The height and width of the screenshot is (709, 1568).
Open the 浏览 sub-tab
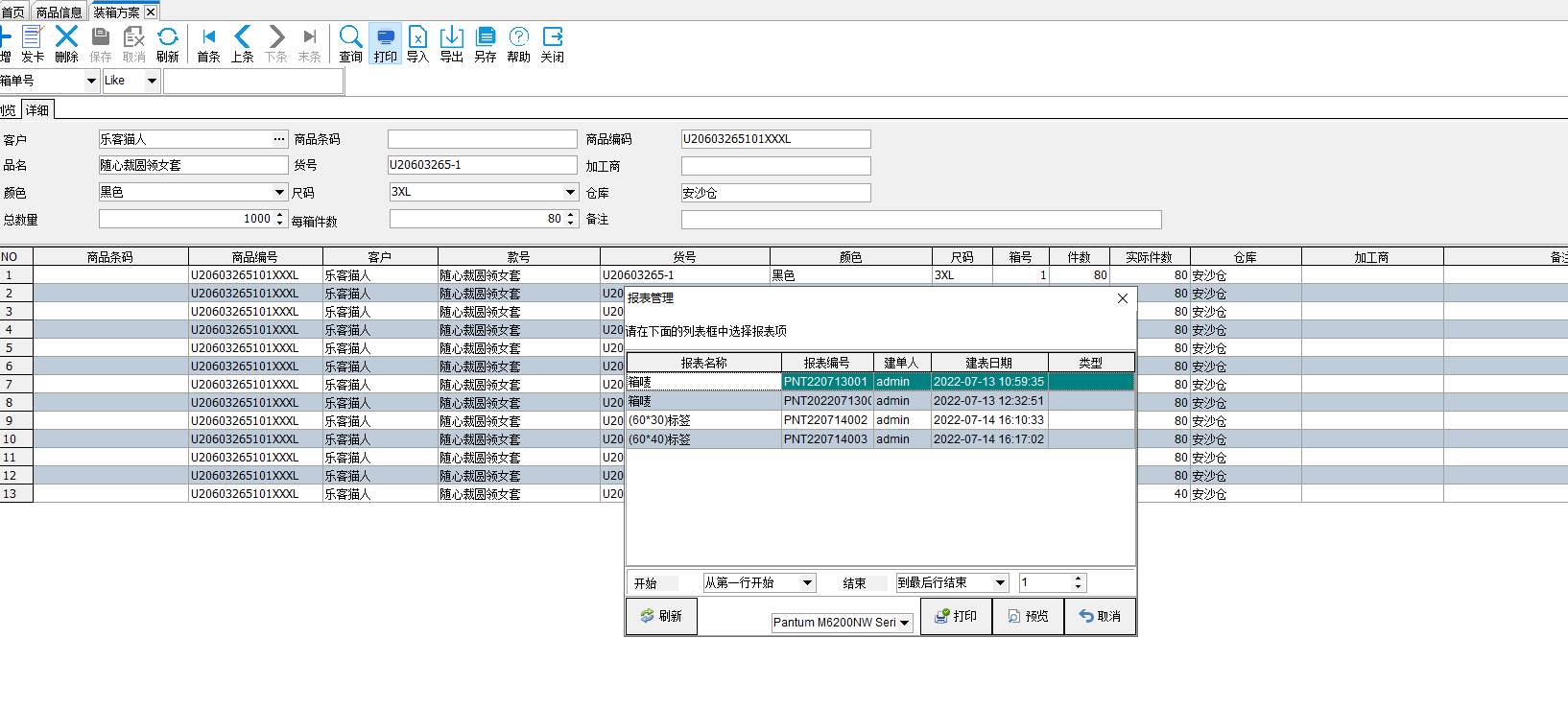9,110
